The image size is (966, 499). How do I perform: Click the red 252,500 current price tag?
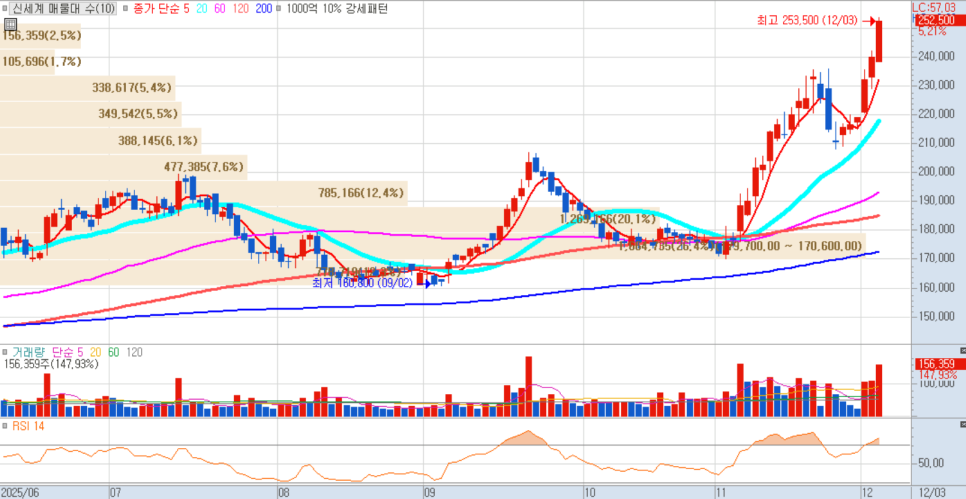[941, 20]
